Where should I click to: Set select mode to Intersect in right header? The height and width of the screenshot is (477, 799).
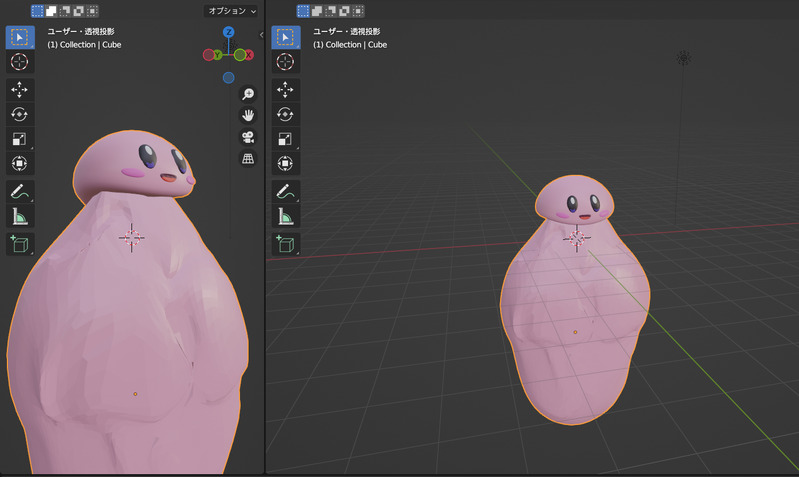pos(358,11)
